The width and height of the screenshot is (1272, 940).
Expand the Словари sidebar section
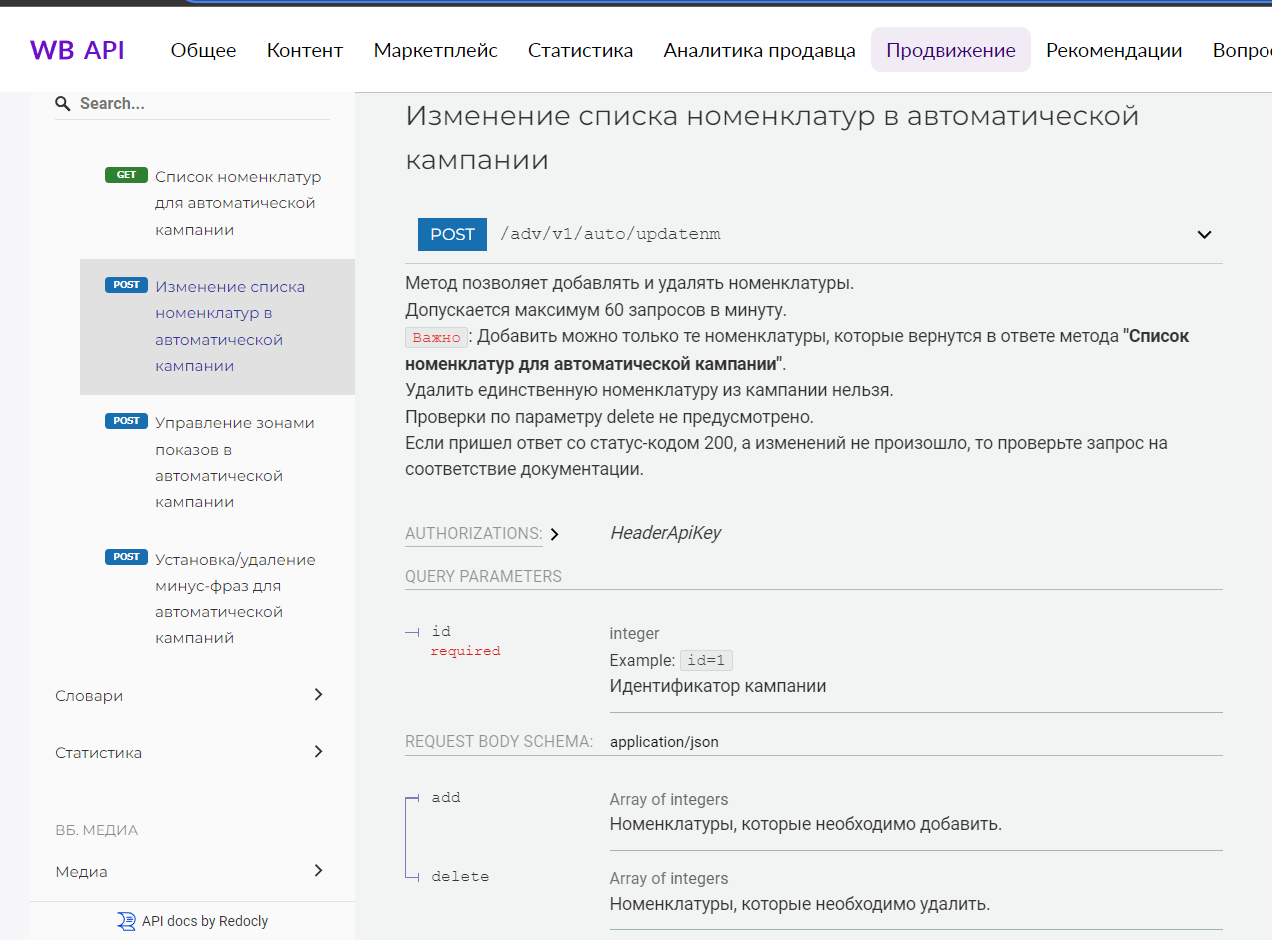pos(318,695)
